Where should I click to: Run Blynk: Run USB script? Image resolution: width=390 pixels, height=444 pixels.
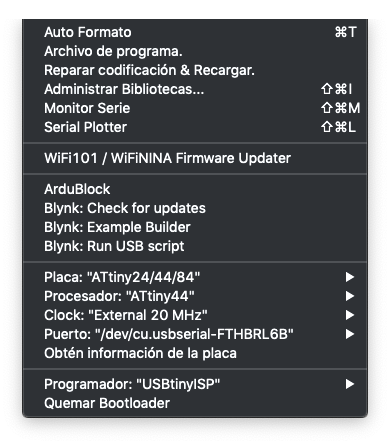pyautogui.click(x=195, y=246)
